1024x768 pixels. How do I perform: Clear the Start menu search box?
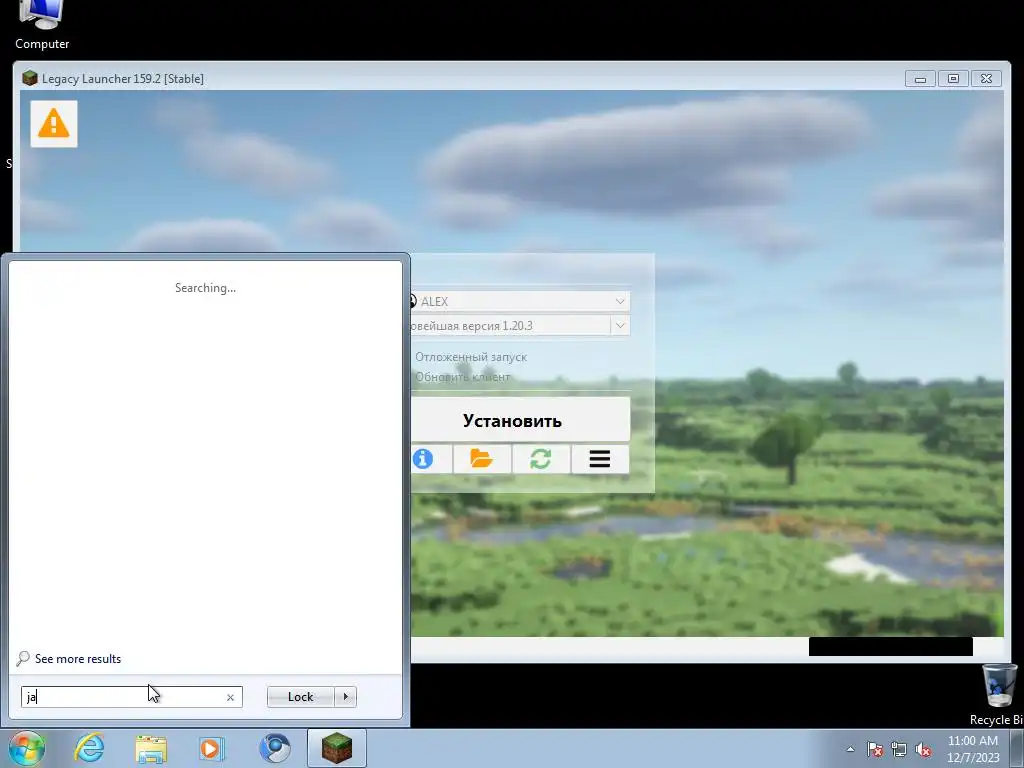tap(230, 697)
